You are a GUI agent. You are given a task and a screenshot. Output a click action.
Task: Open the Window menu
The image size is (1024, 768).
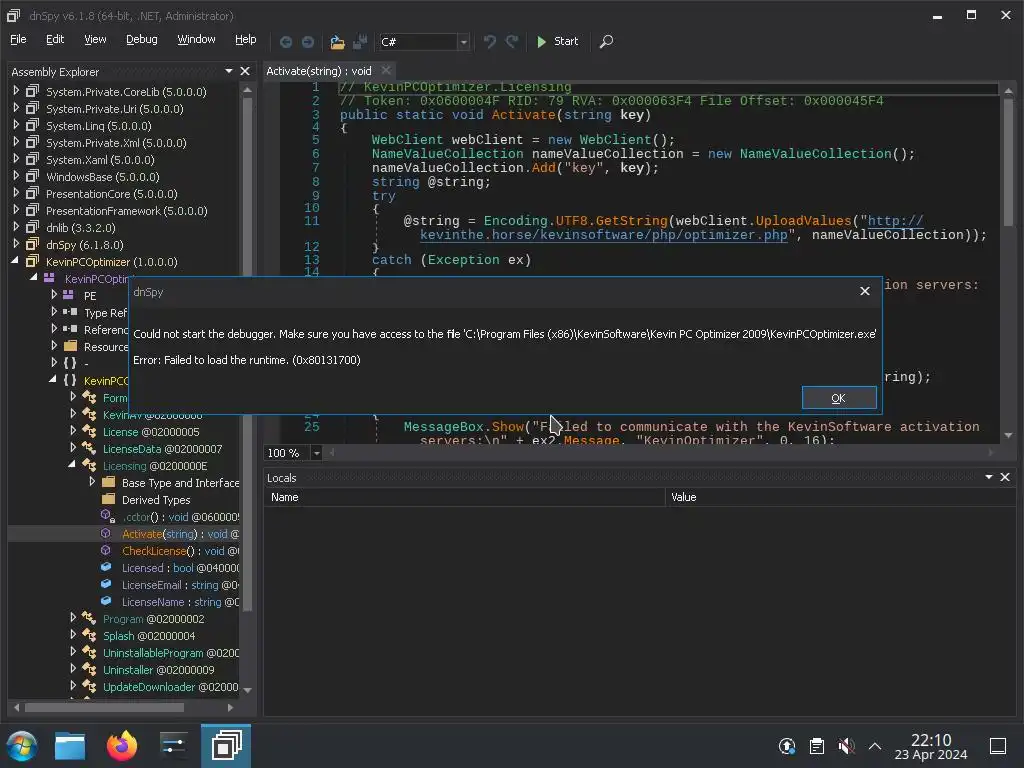click(x=196, y=39)
